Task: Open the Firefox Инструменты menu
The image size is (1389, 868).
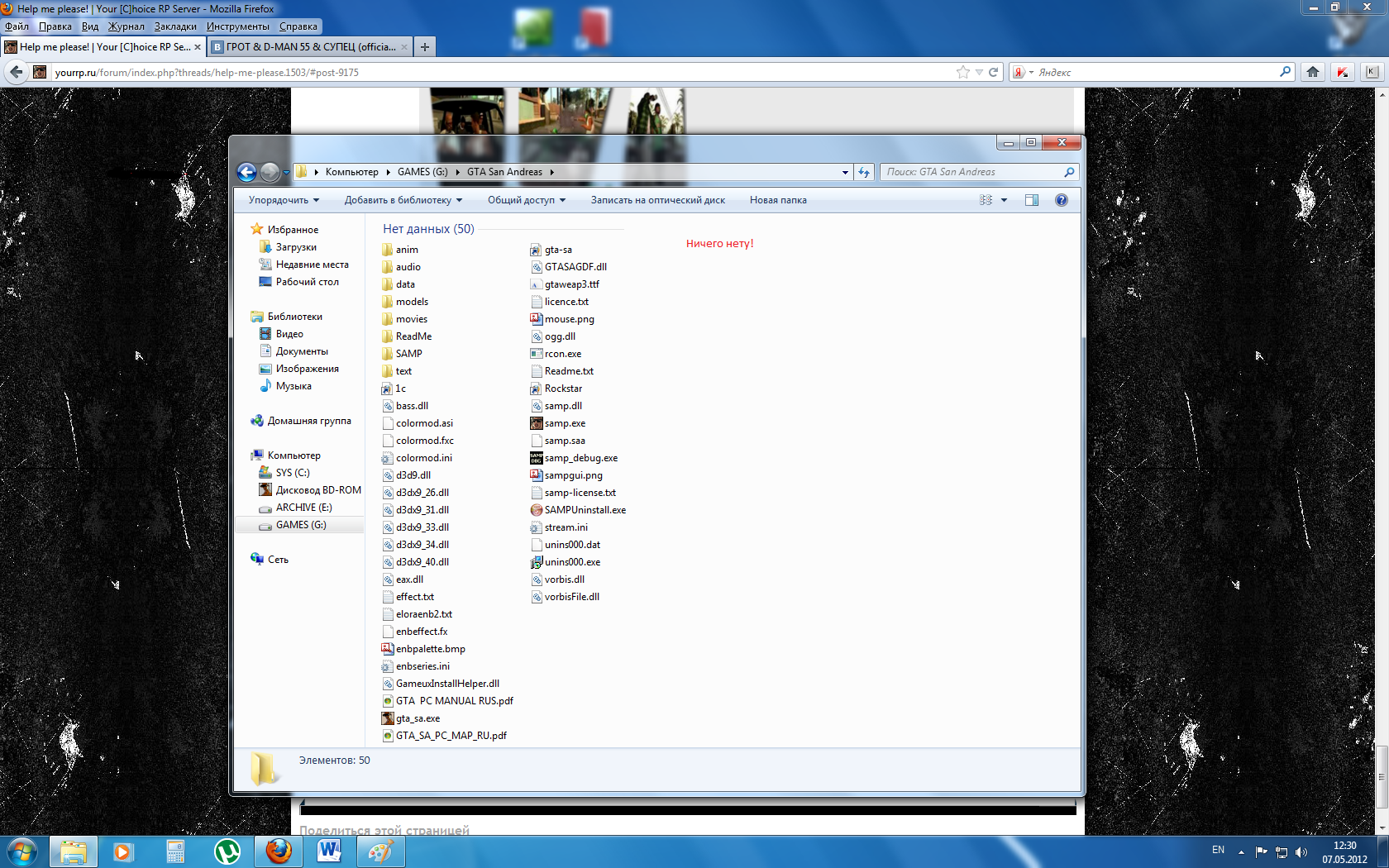Action: [237, 26]
